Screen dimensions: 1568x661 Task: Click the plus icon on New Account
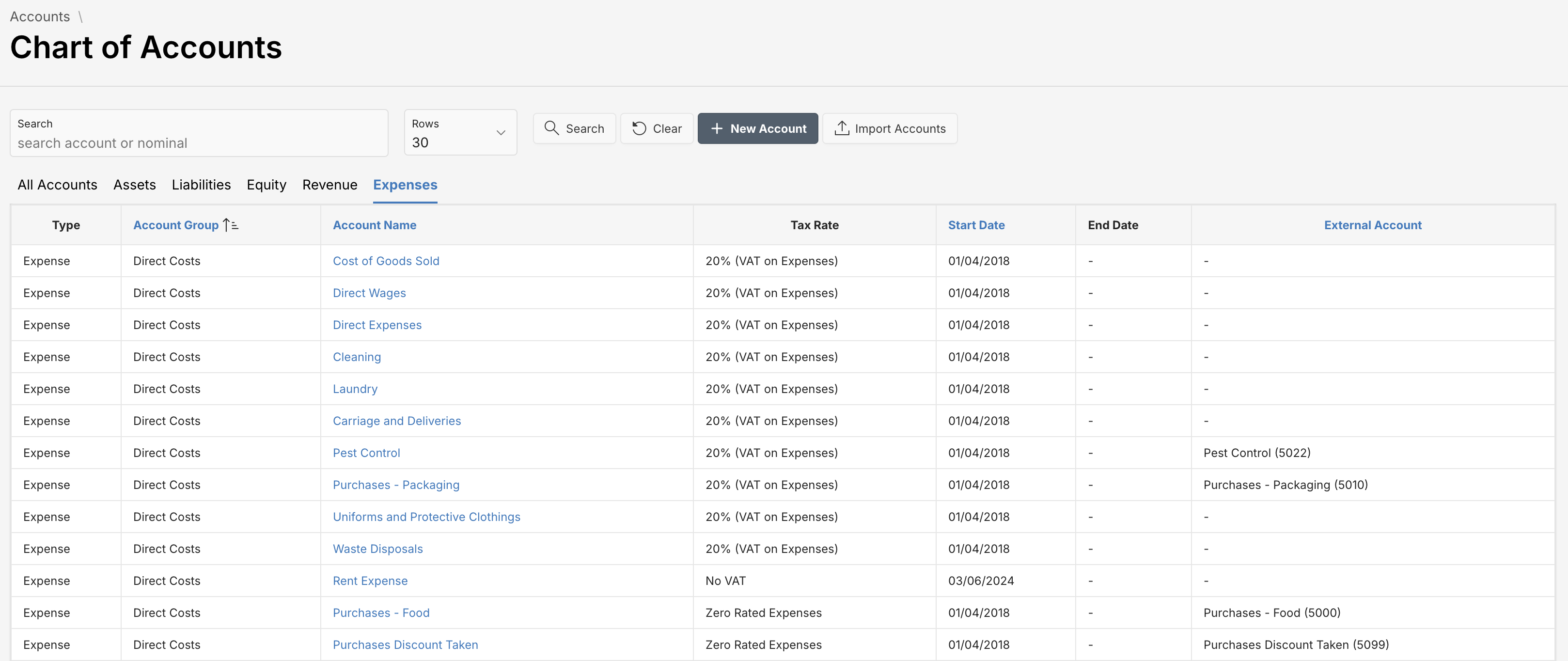click(x=717, y=128)
